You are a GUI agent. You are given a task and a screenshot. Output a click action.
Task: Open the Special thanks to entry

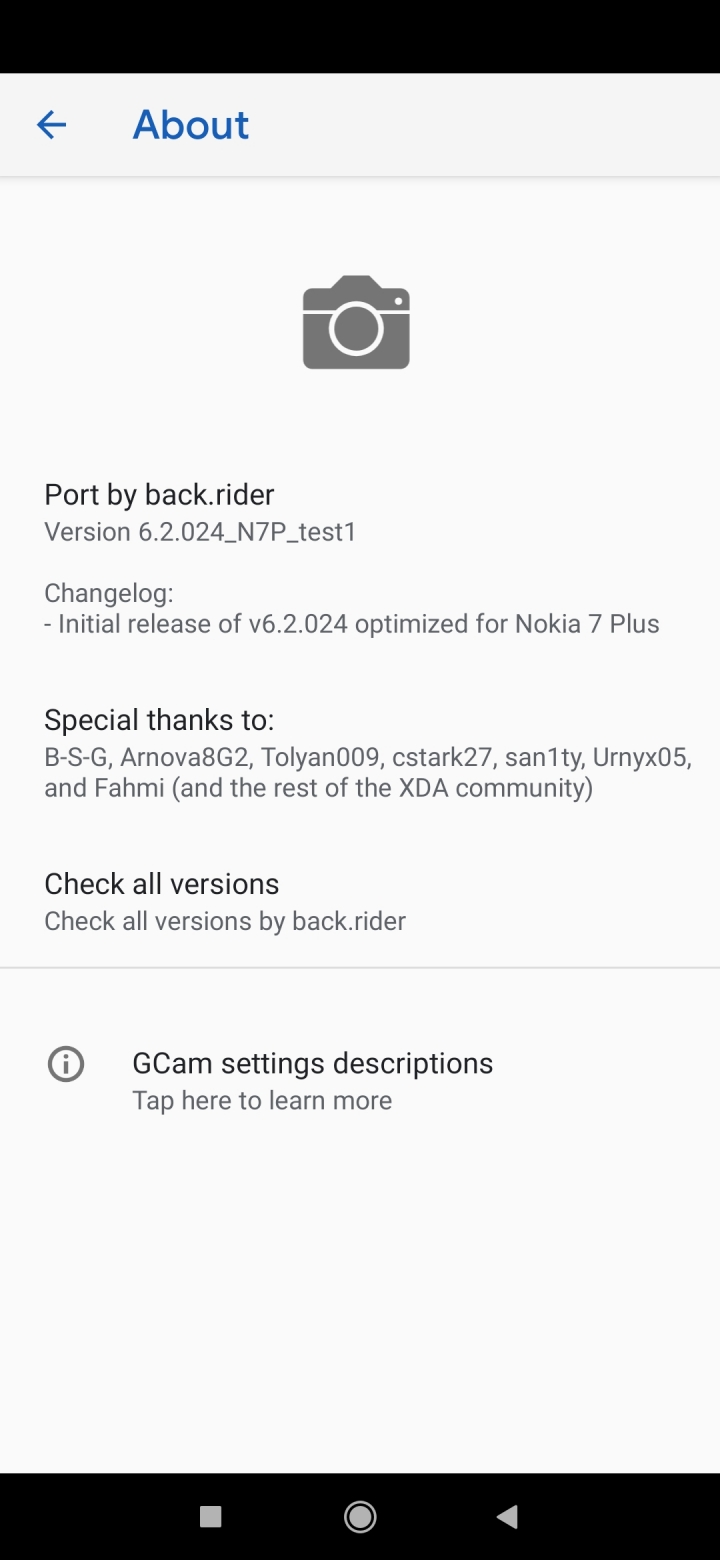[x=360, y=752]
